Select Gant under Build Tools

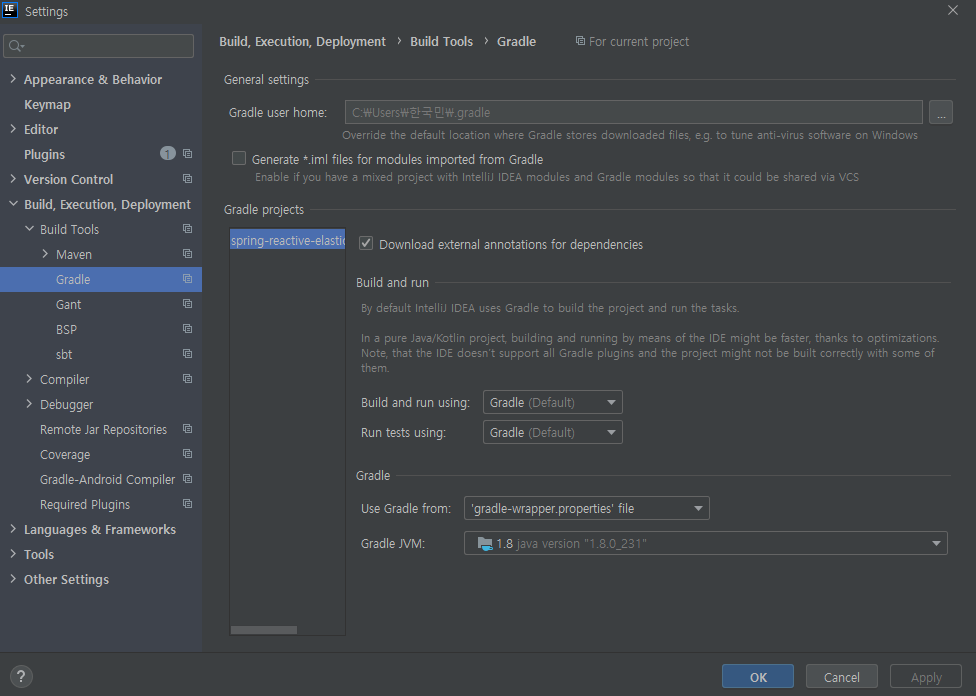coord(68,304)
